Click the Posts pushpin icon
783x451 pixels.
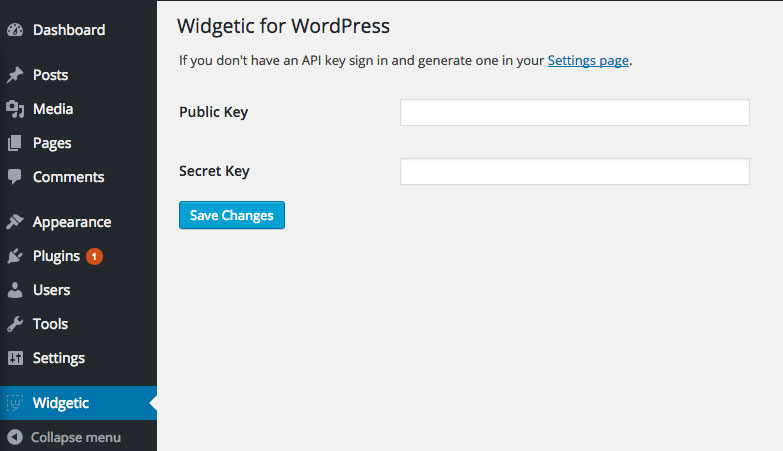click(15, 75)
